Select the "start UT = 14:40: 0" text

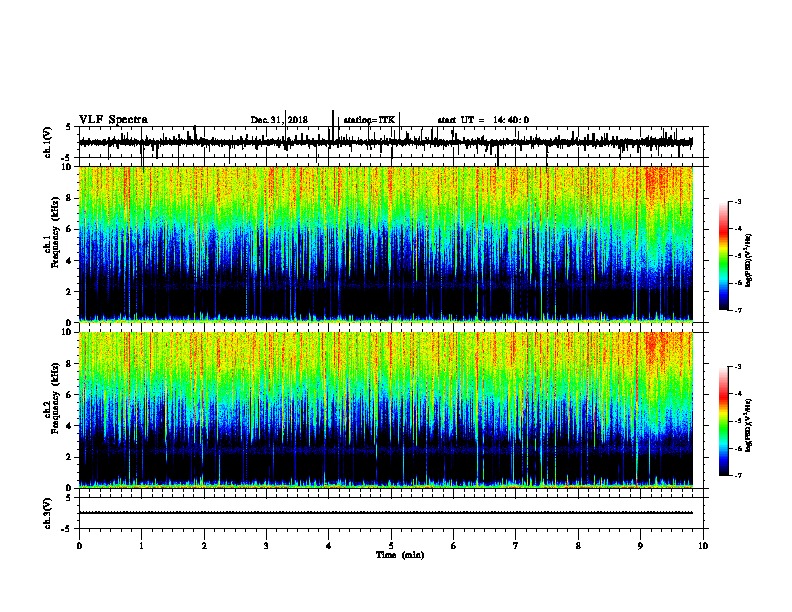(483, 120)
